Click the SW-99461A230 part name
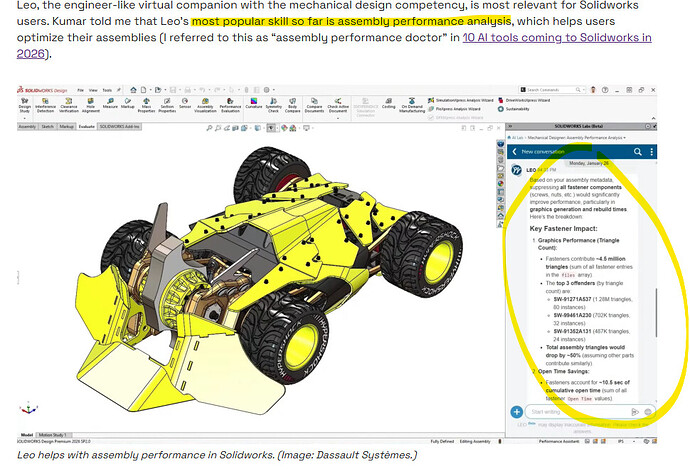This screenshot has height=469, width=690. click(572, 315)
